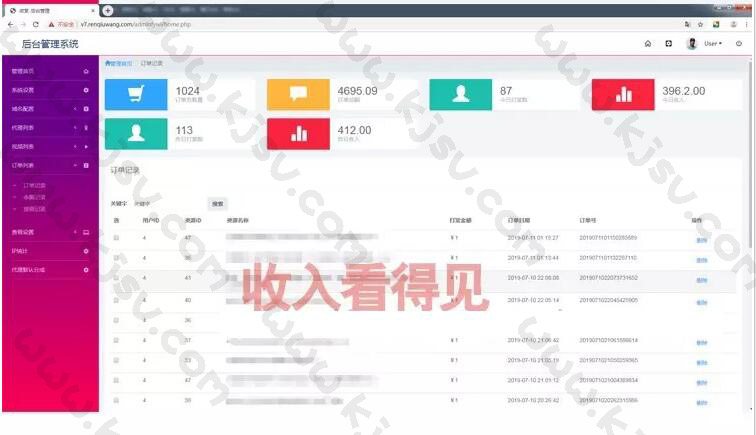Click the 用户ID column header
The image size is (756, 435).
pos(151,220)
